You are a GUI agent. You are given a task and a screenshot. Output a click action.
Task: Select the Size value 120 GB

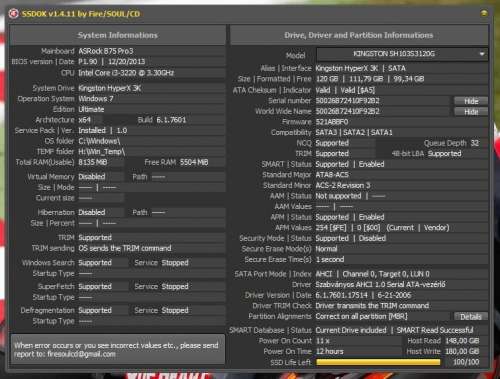point(327,79)
